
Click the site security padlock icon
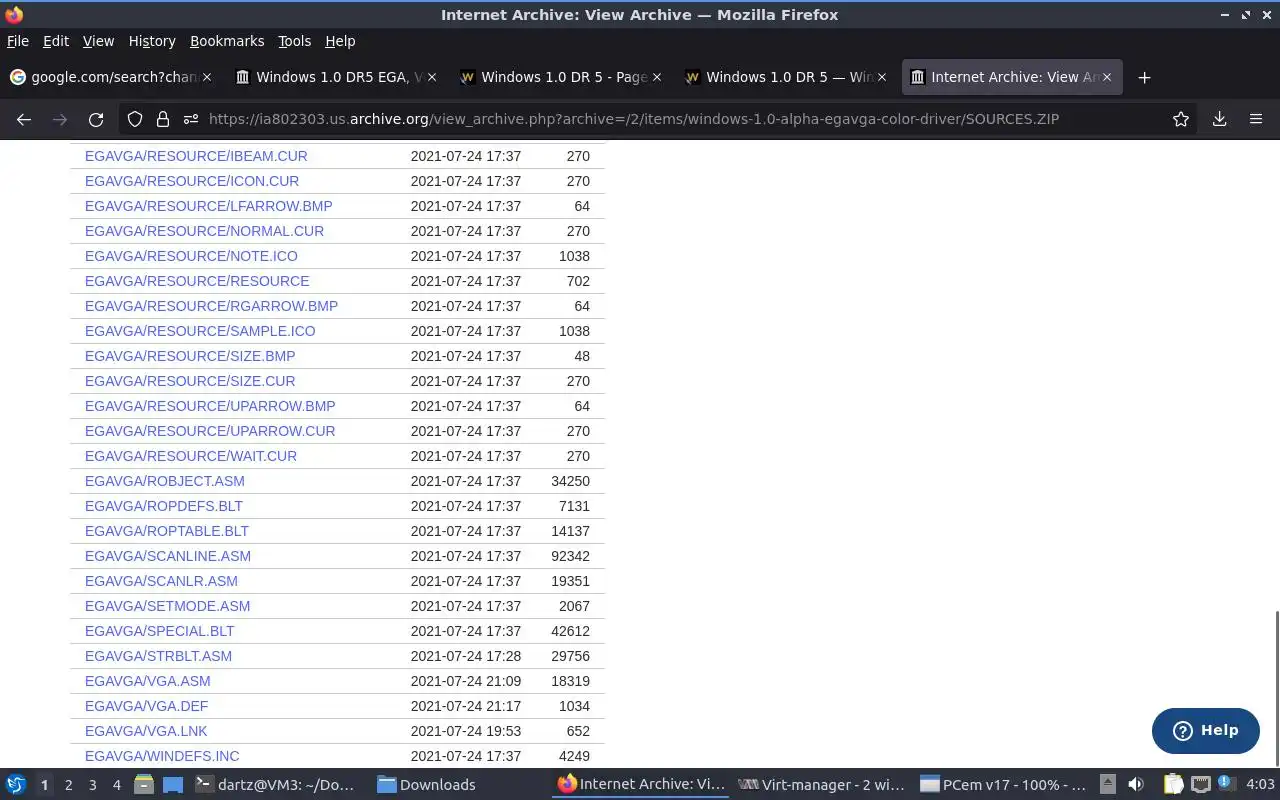(x=163, y=119)
